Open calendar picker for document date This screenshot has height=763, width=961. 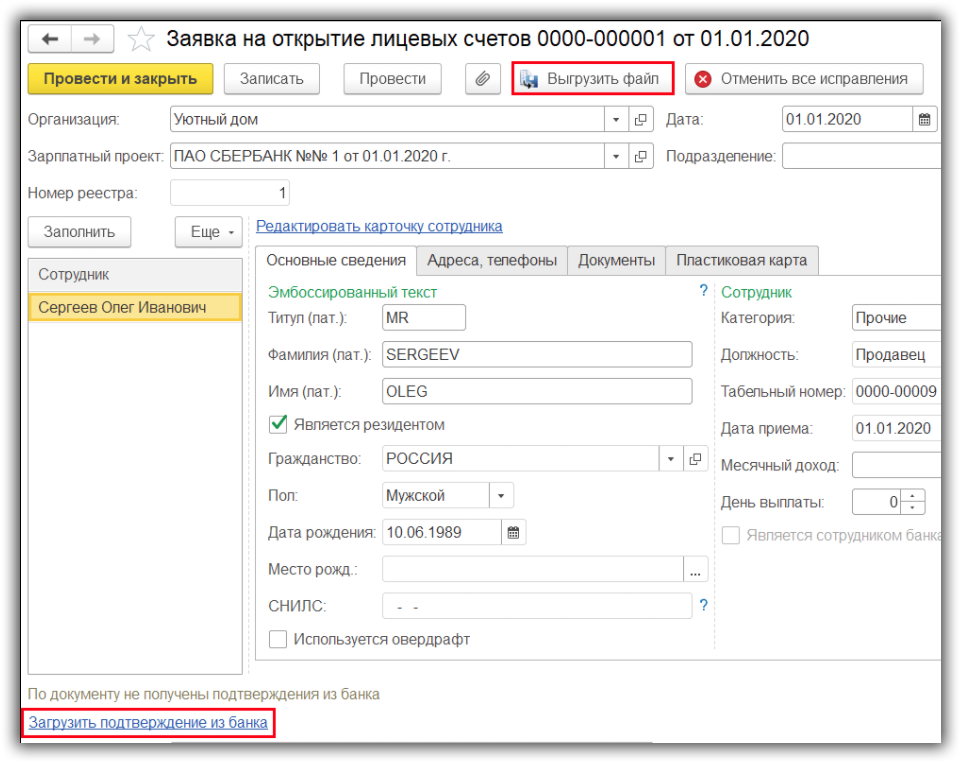[x=926, y=120]
